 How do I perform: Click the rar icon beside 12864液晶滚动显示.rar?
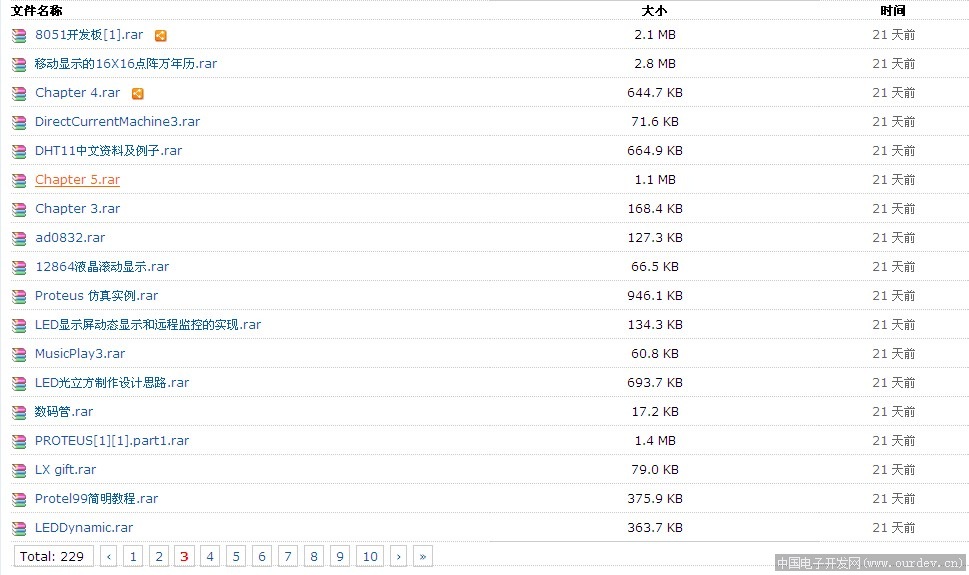[19, 268]
